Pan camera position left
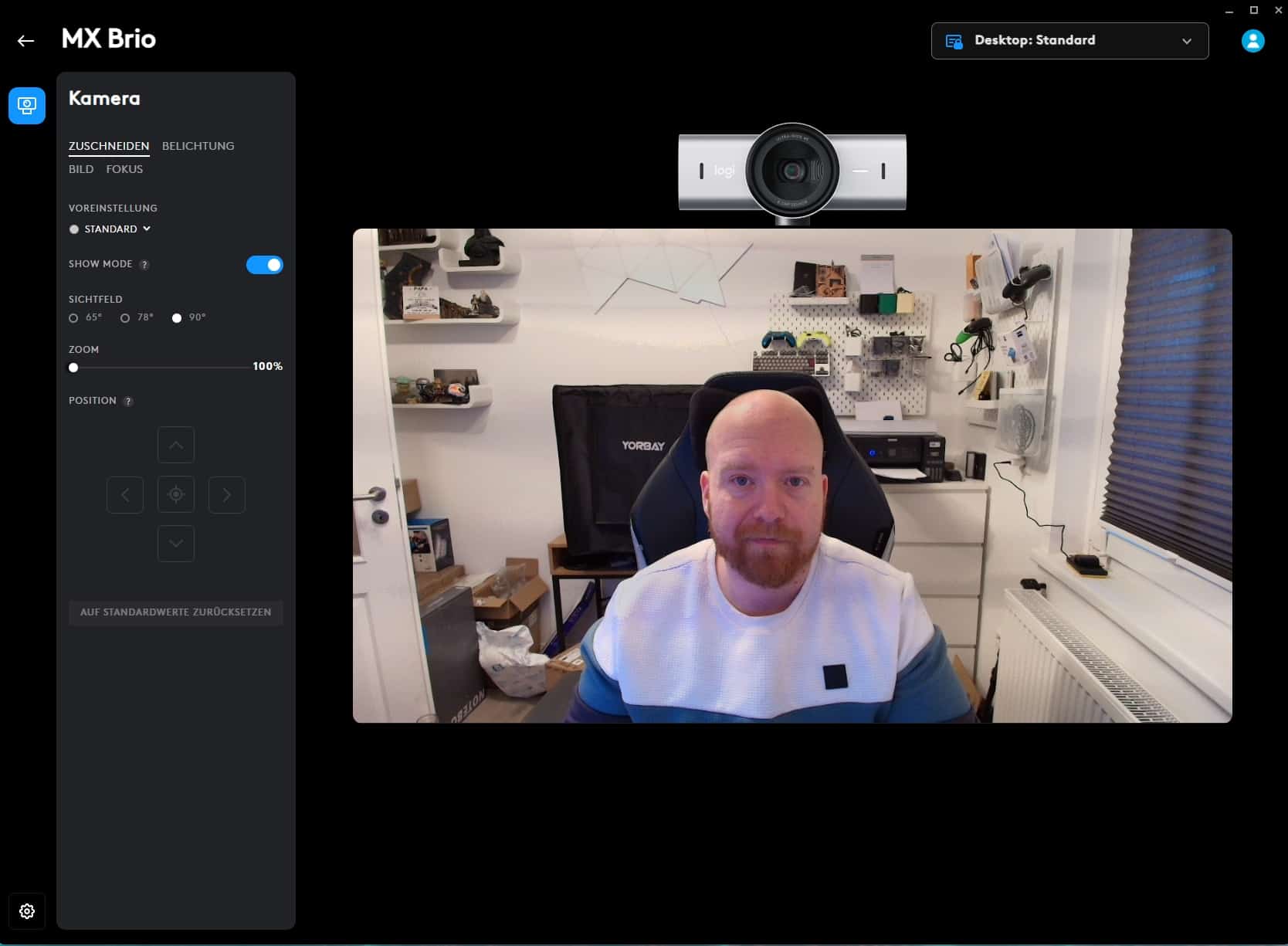 125,495
